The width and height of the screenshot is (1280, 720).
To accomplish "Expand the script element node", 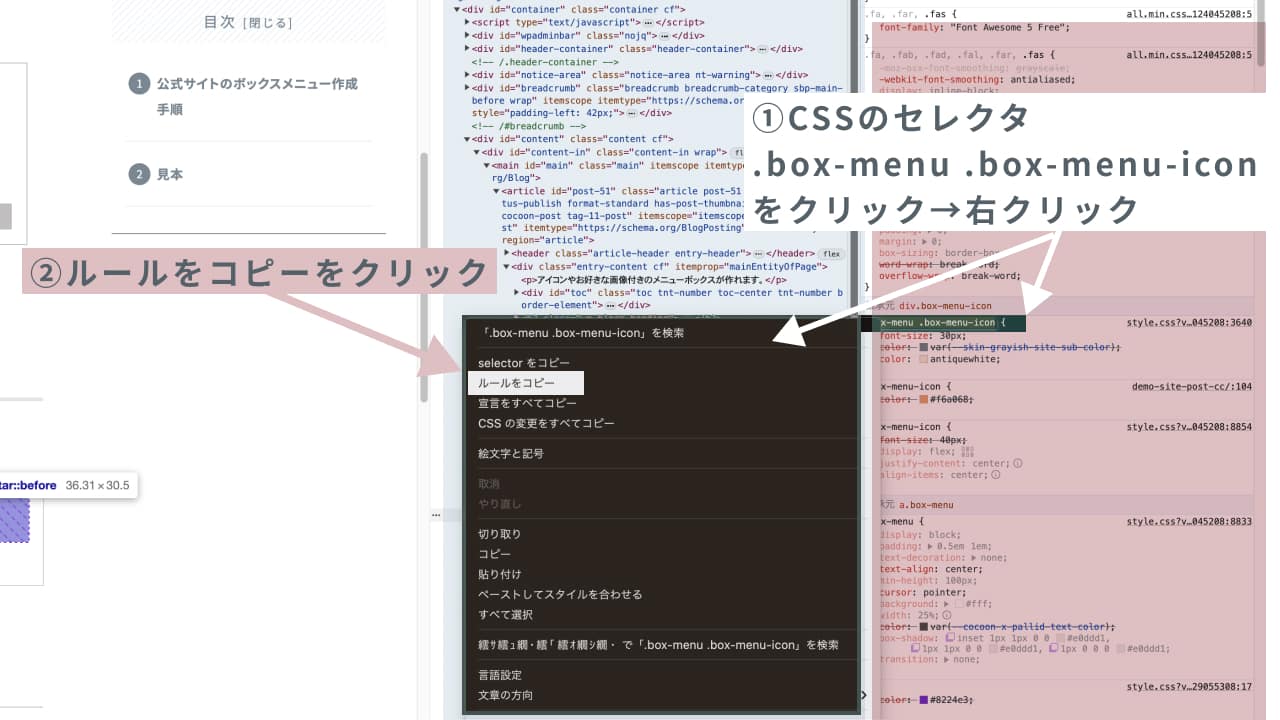I will tap(467, 22).
